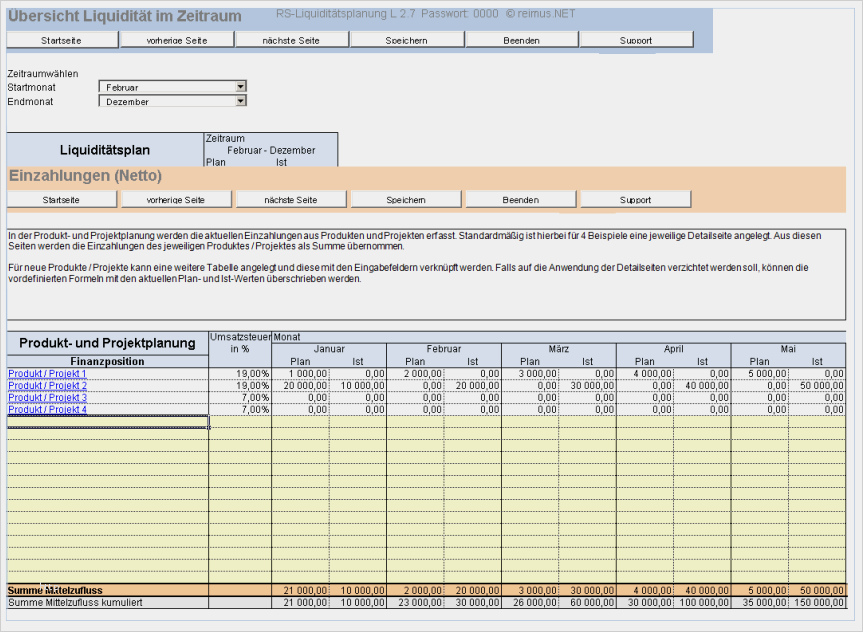
Task: Open the Produkt / Projekt 1 link
Action: [48, 373]
